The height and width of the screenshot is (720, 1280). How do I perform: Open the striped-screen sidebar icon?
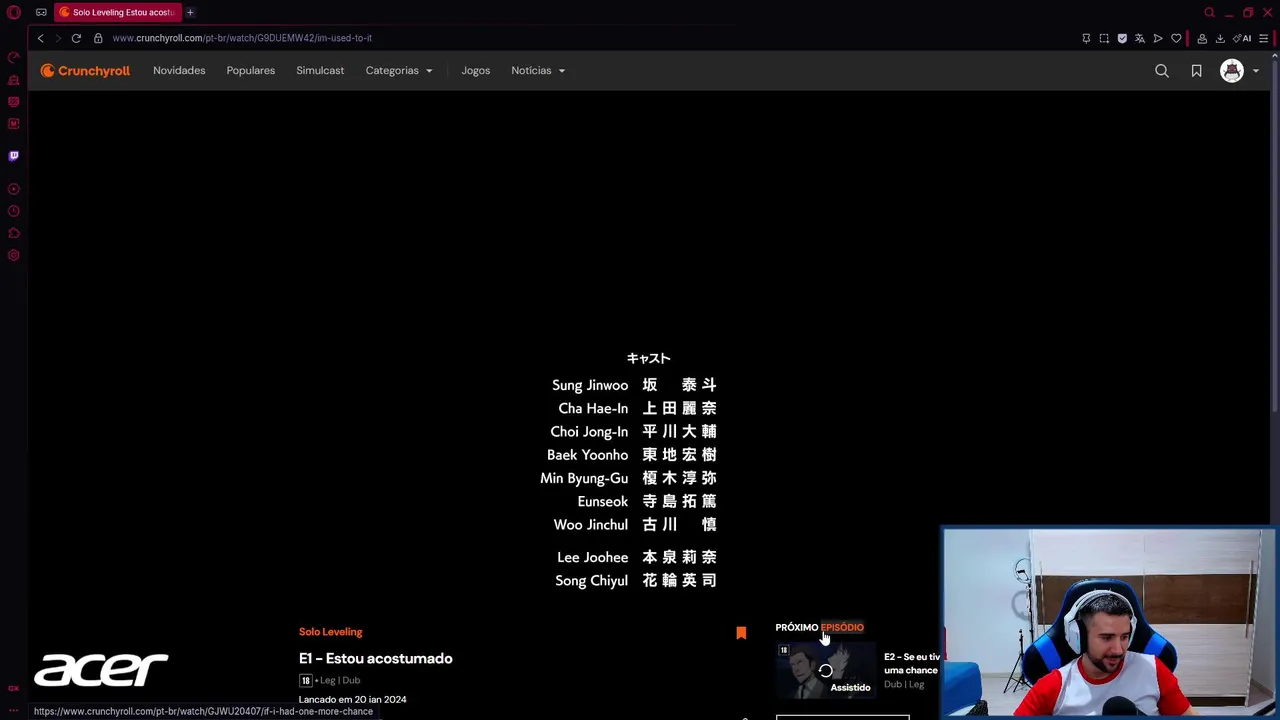pos(14,102)
